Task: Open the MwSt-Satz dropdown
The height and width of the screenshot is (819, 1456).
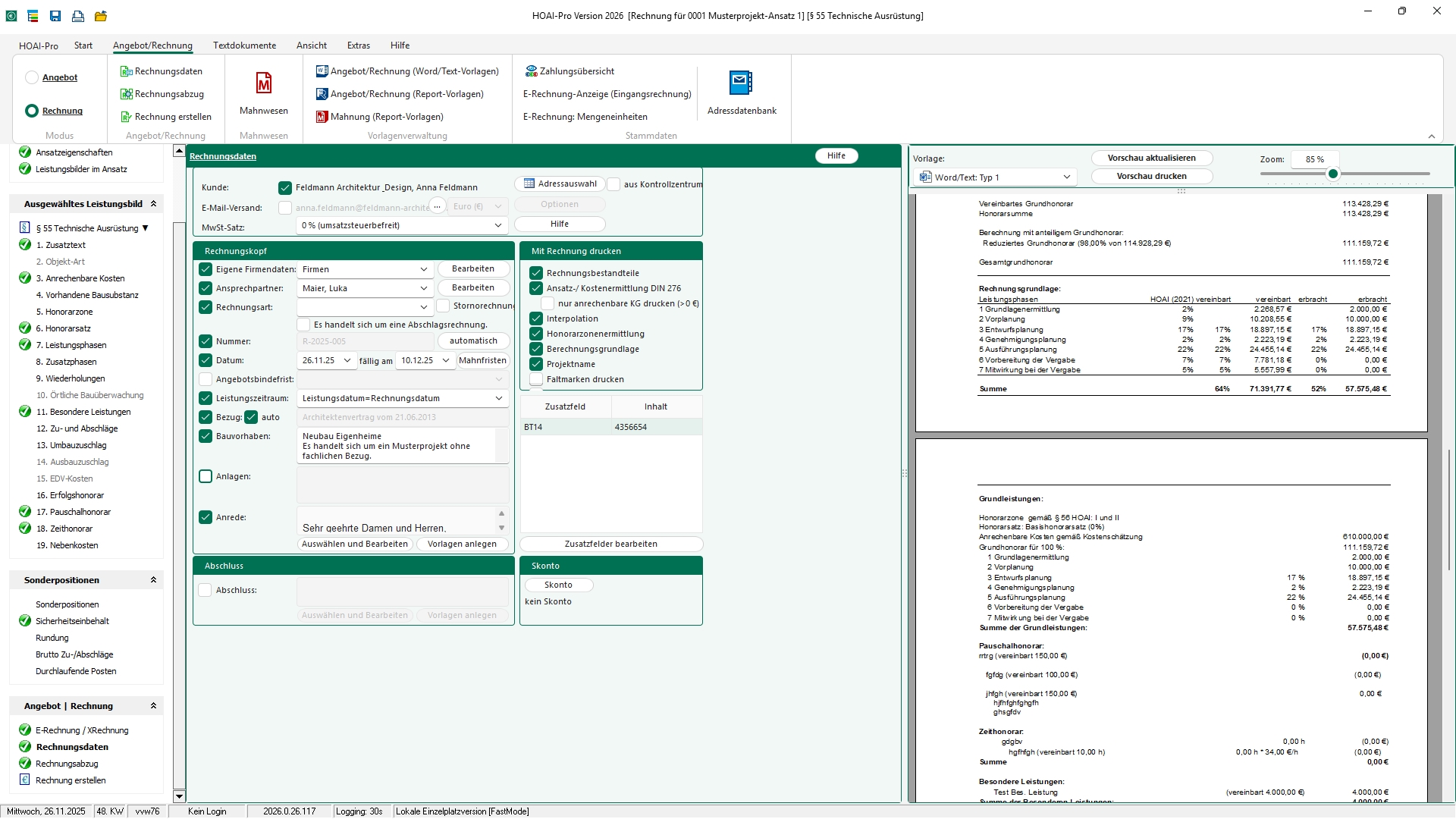Action: click(497, 225)
